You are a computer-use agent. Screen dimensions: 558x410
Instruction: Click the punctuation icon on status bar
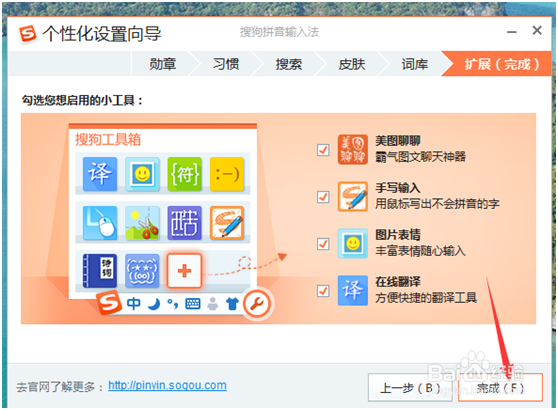click(173, 304)
